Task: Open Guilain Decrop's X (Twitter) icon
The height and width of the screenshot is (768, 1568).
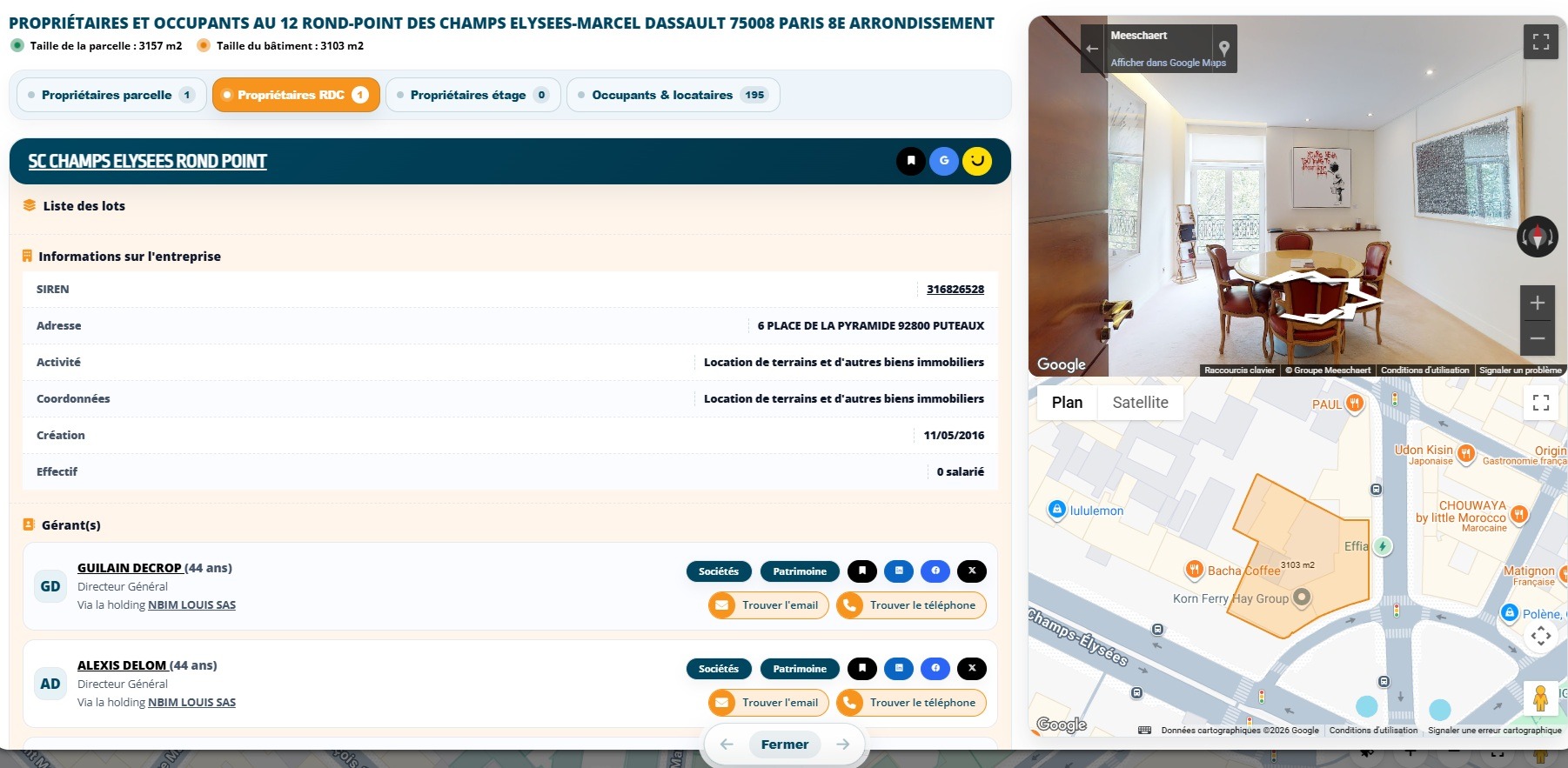Action: coord(972,571)
